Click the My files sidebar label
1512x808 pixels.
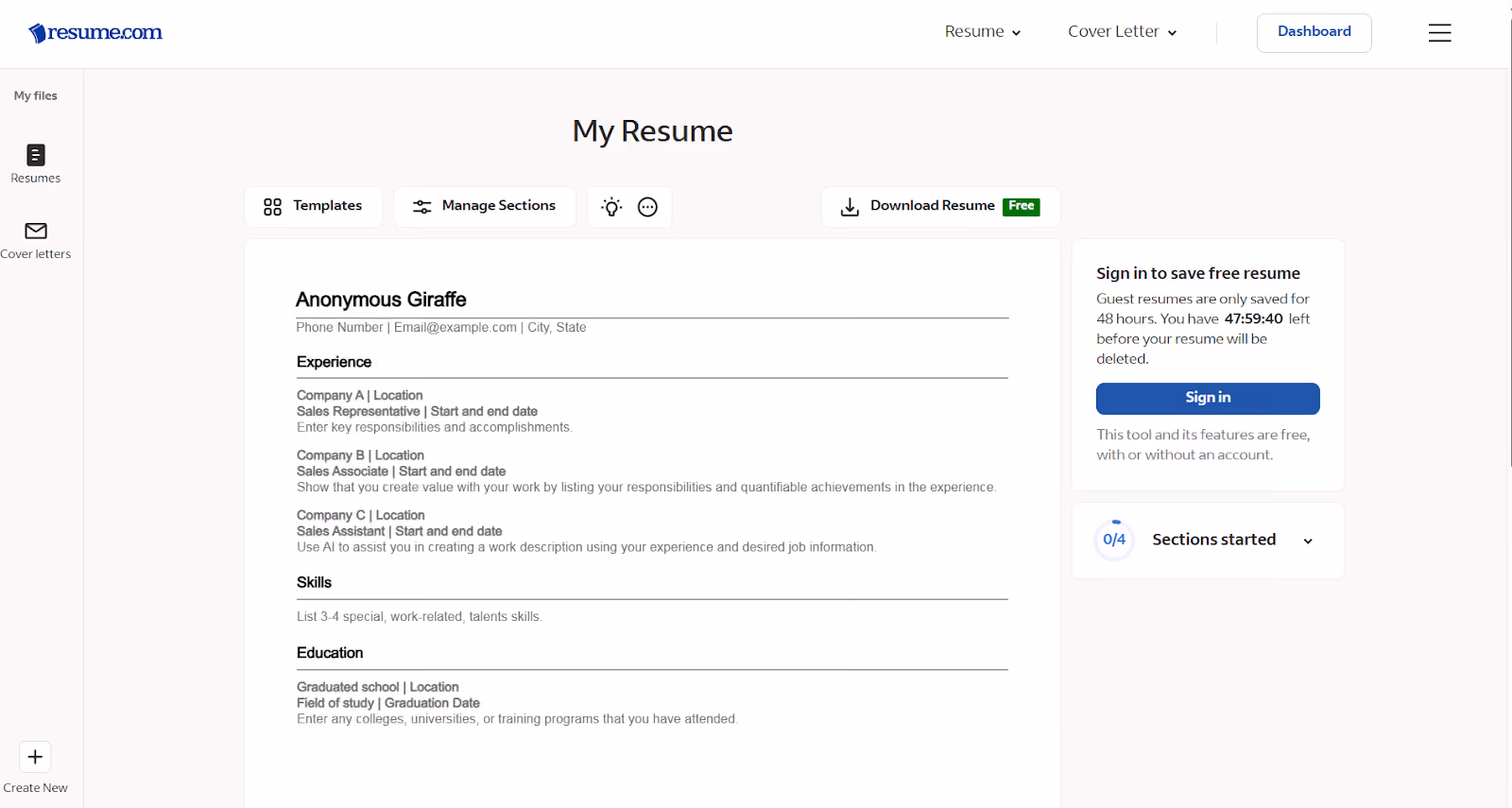coord(36,95)
